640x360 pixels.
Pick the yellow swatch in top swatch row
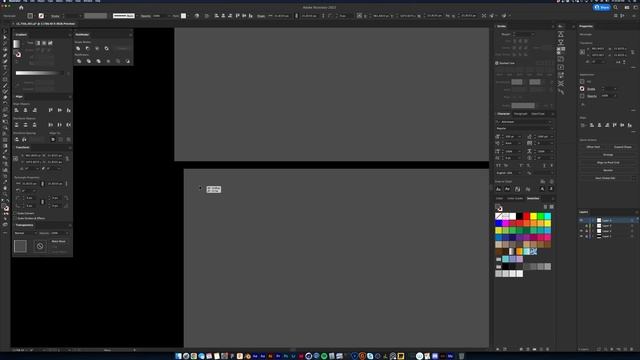click(533, 216)
